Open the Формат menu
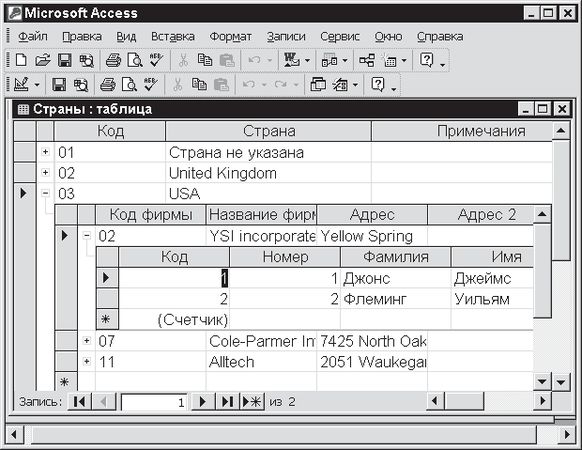 [x=230, y=36]
